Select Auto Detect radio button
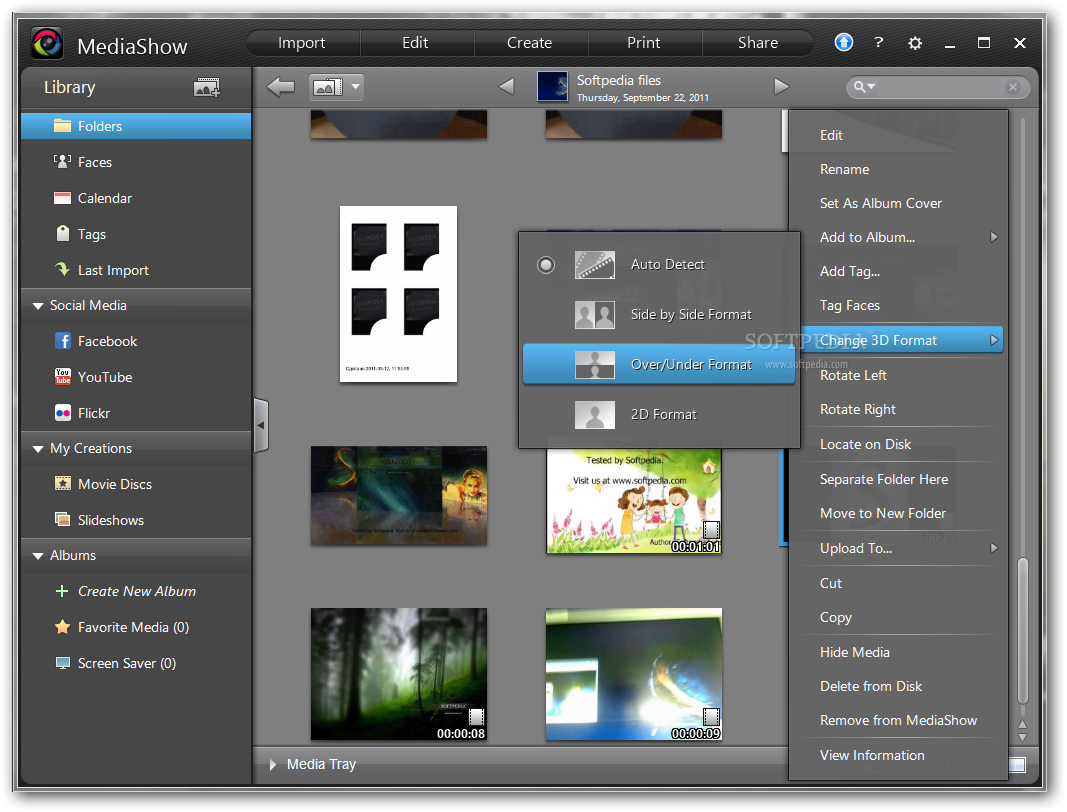 (546, 265)
